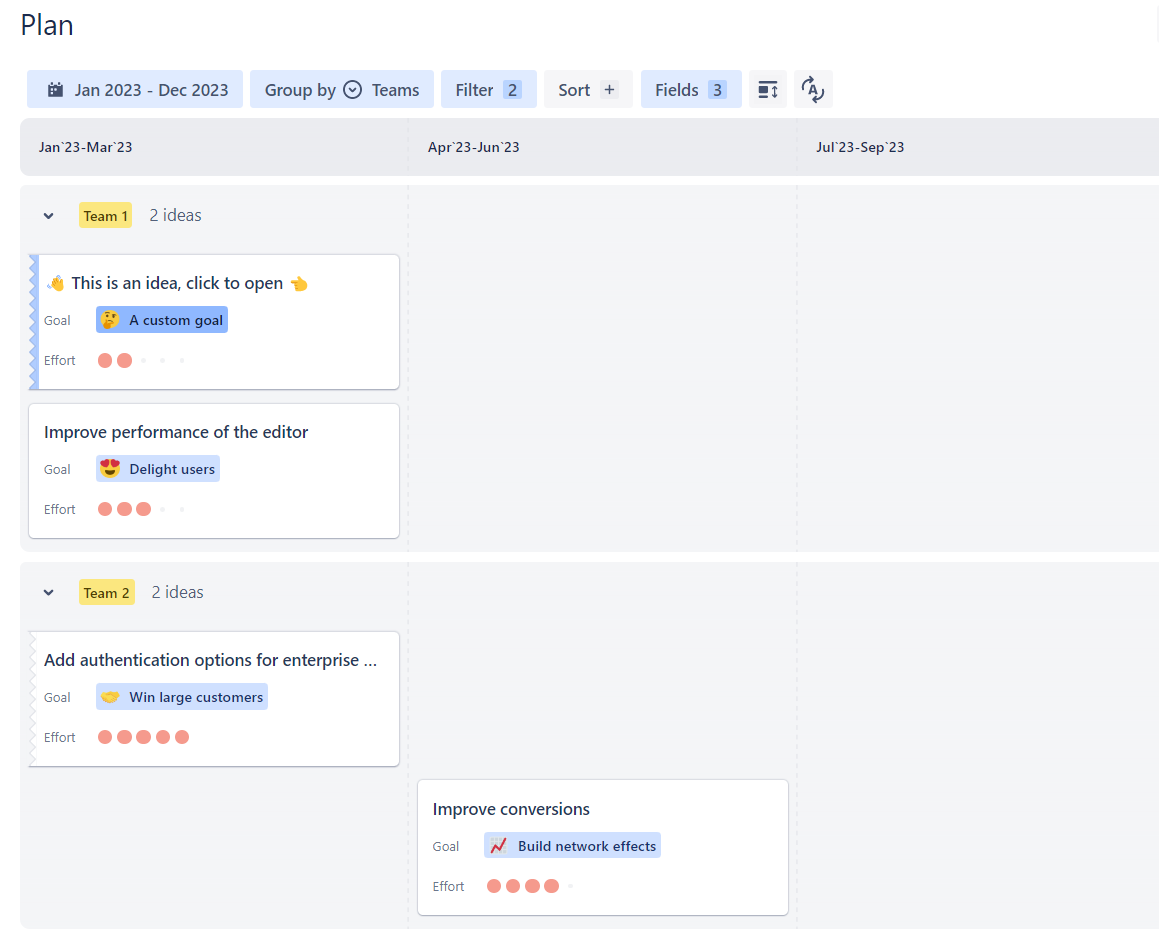Open the Filter options
Viewport: 1159px width, 935px height.
489,89
